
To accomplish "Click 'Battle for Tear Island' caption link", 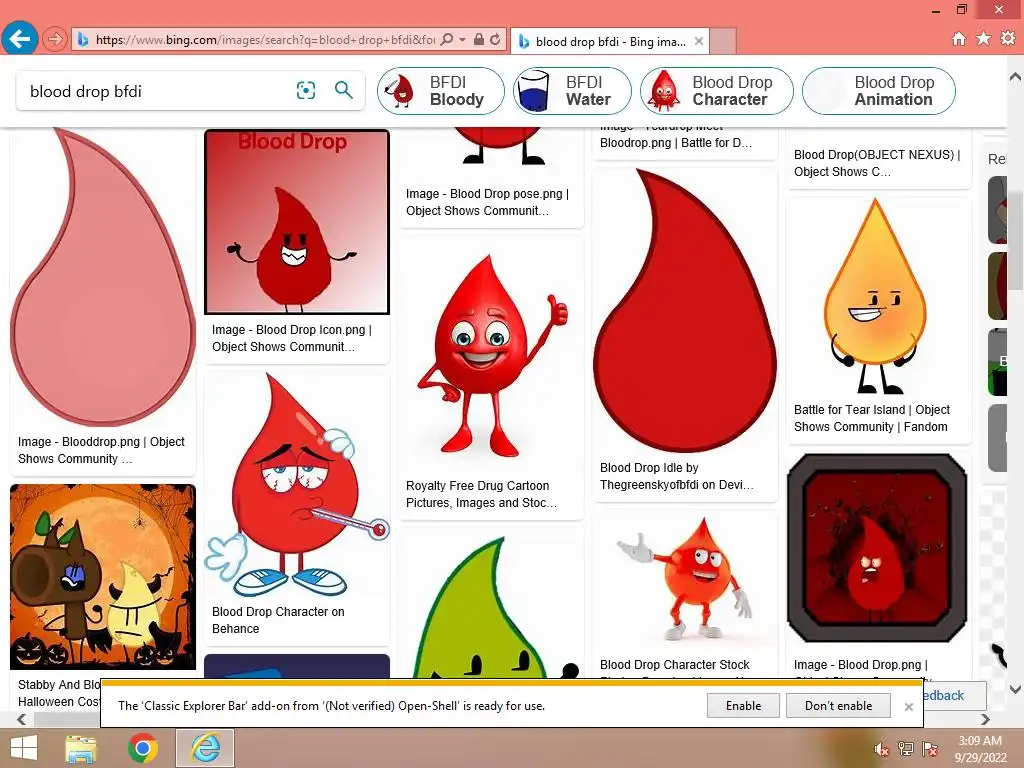I will point(872,418).
